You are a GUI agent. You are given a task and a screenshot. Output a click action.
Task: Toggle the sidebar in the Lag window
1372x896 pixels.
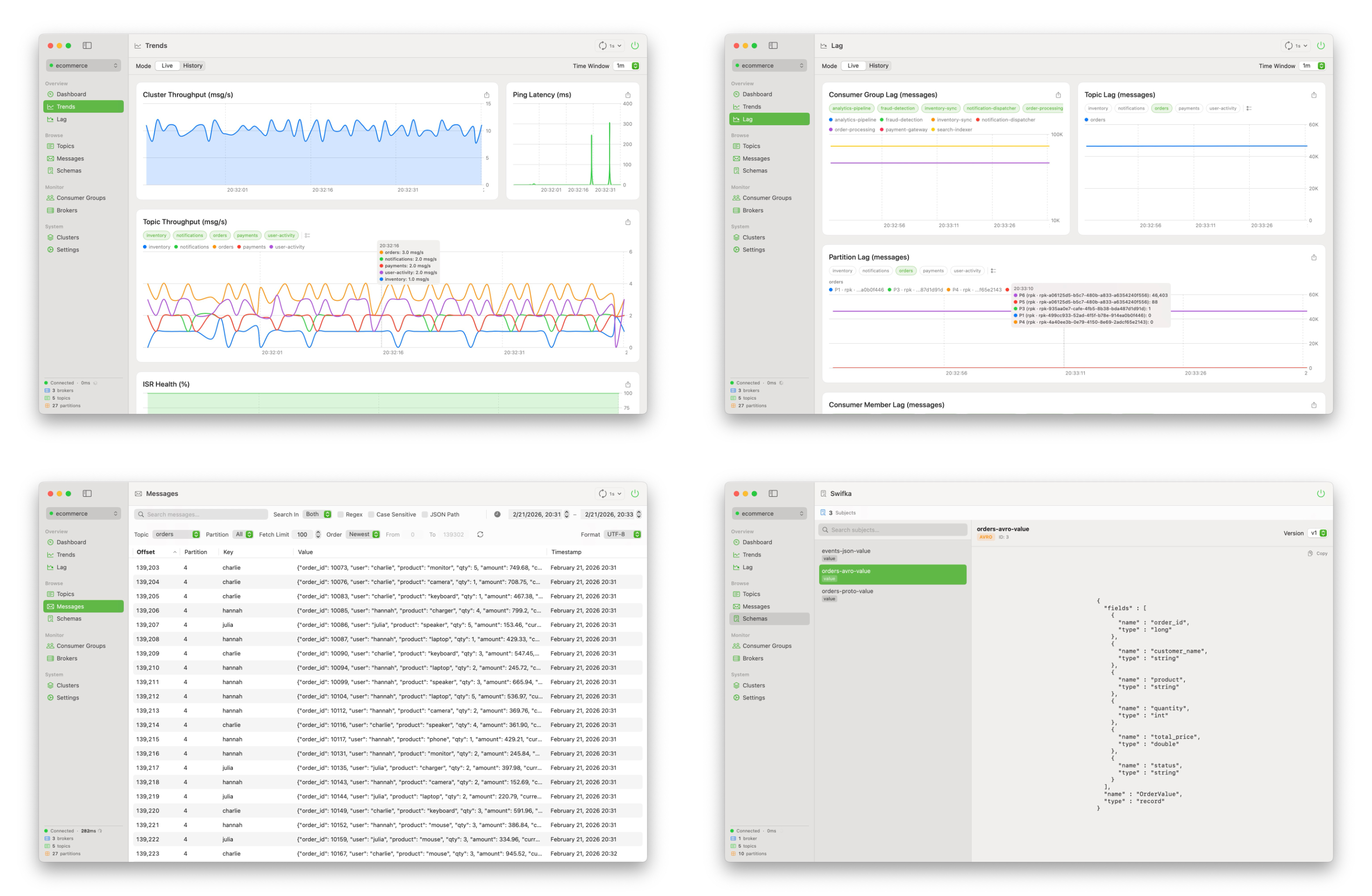tap(773, 46)
